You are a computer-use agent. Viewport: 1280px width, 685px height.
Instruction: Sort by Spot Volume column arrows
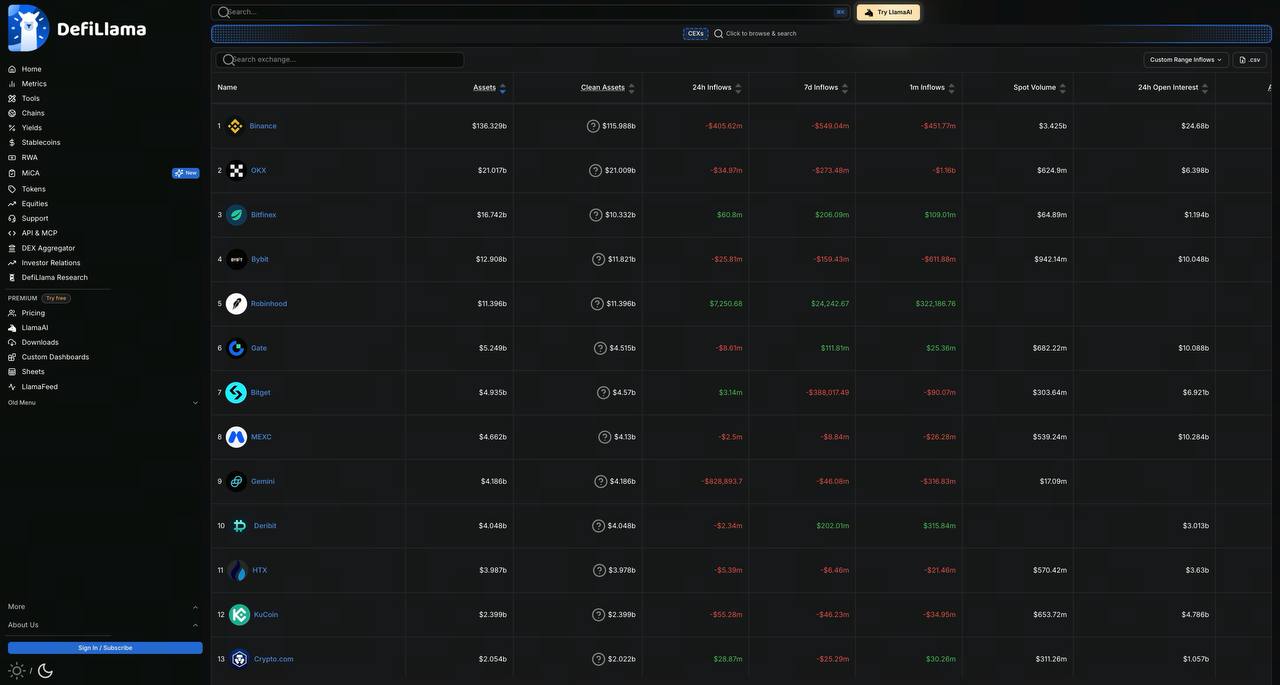pyautogui.click(x=1063, y=88)
